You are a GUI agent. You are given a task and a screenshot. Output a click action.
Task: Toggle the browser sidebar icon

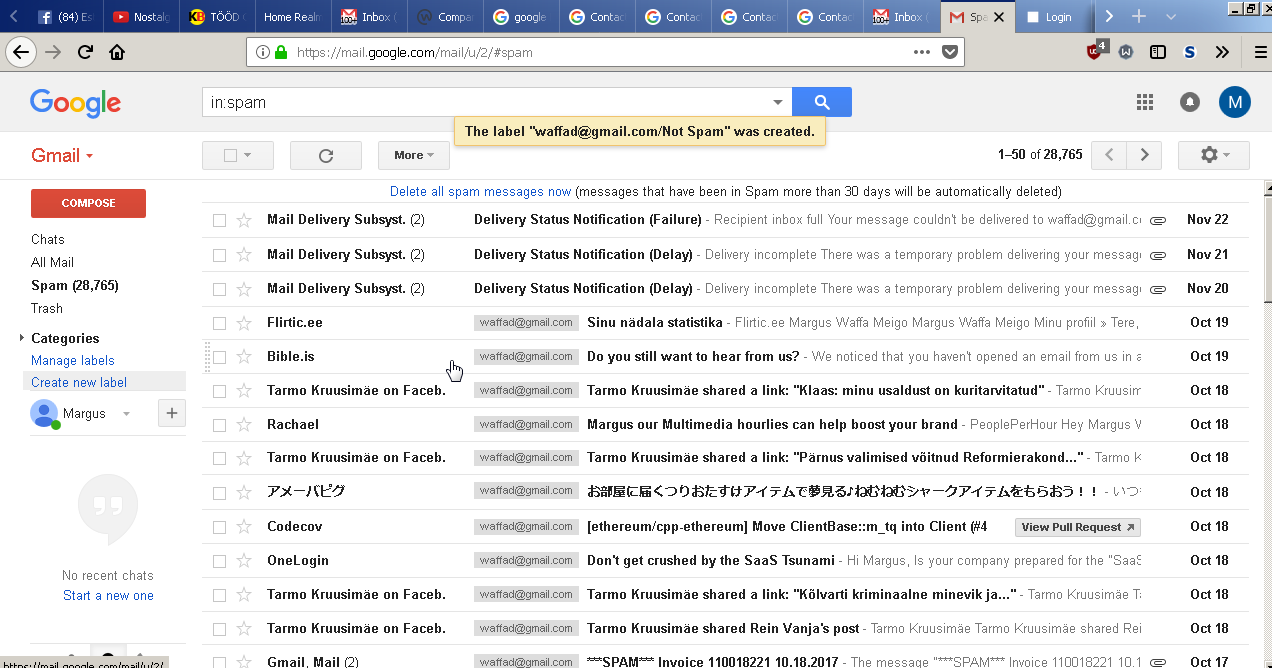click(x=1158, y=52)
